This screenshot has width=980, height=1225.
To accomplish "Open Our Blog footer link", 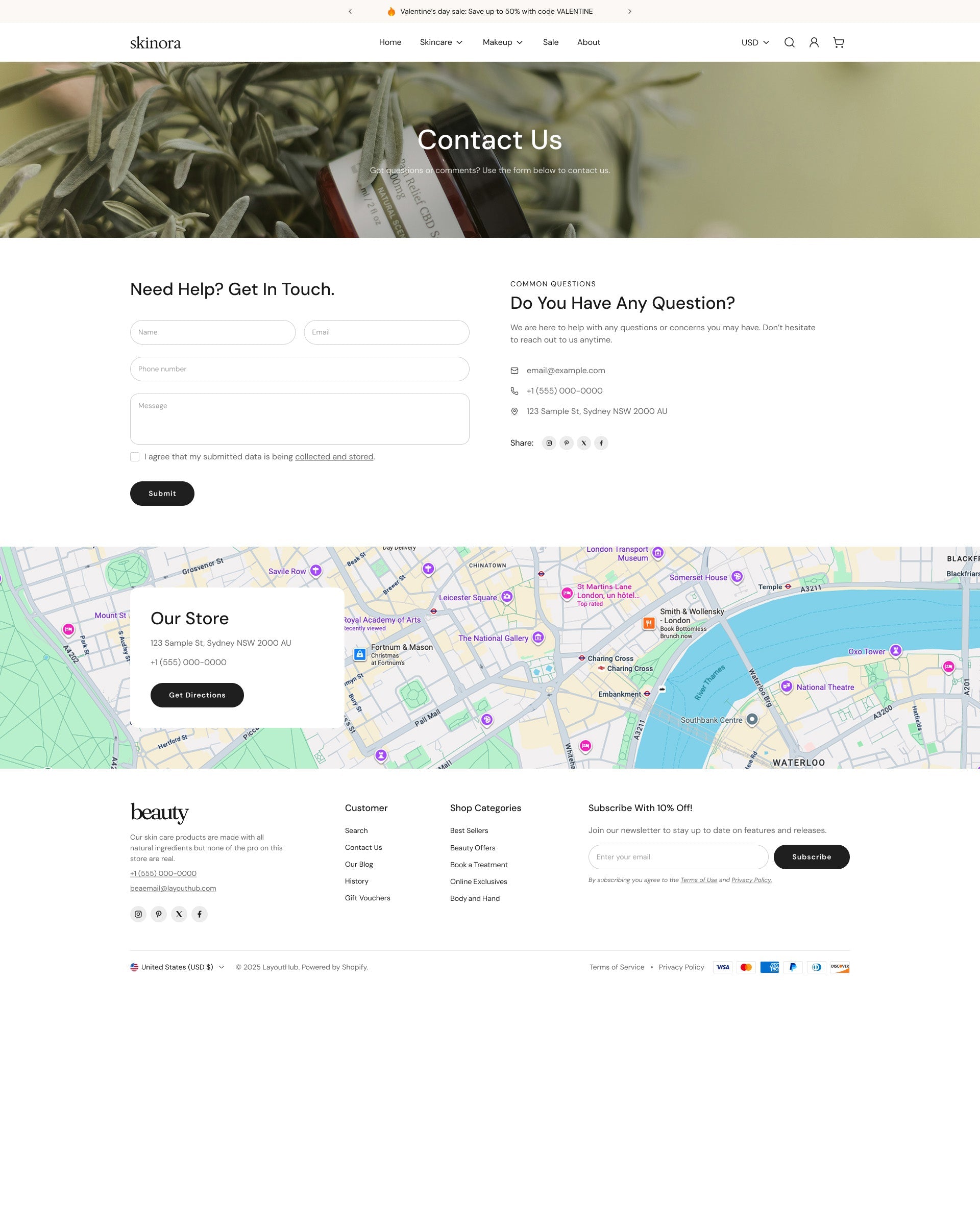I will (359, 864).
